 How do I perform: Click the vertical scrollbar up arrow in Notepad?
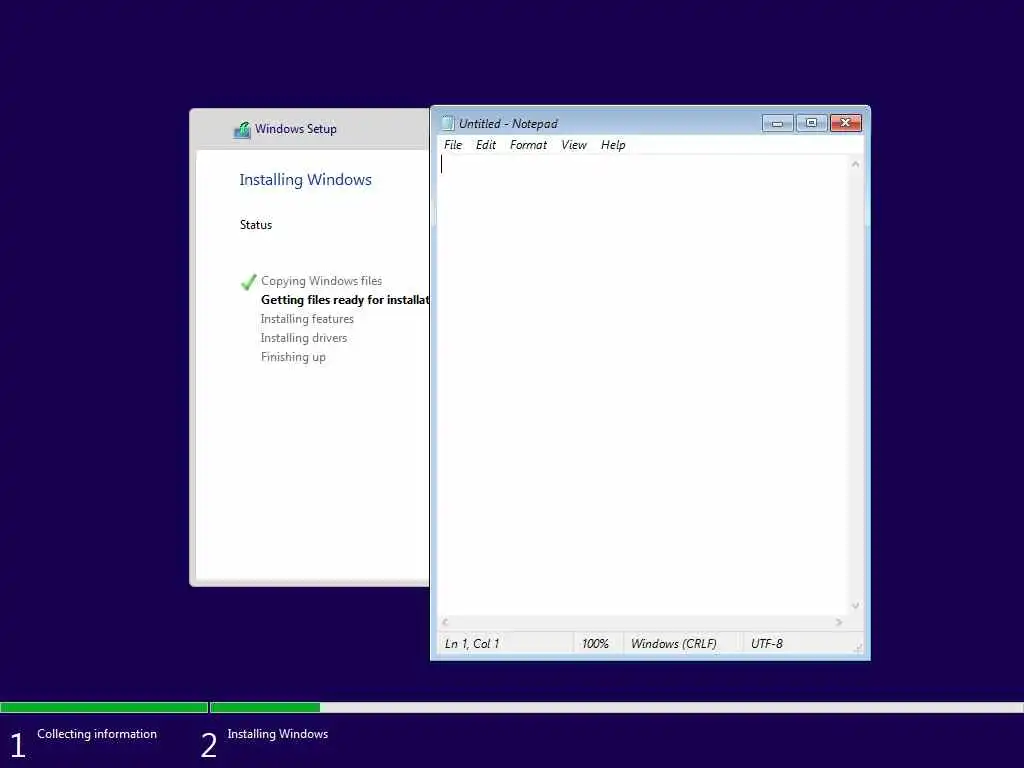coord(856,164)
